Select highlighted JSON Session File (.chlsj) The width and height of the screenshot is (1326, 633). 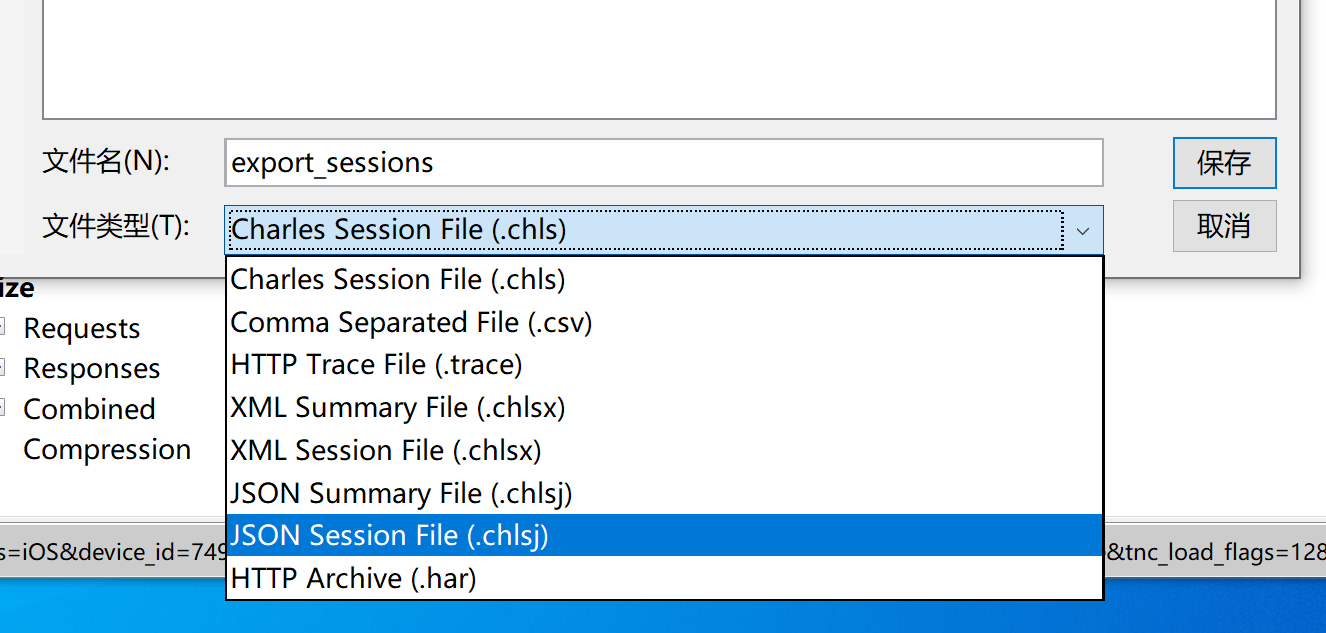390,536
